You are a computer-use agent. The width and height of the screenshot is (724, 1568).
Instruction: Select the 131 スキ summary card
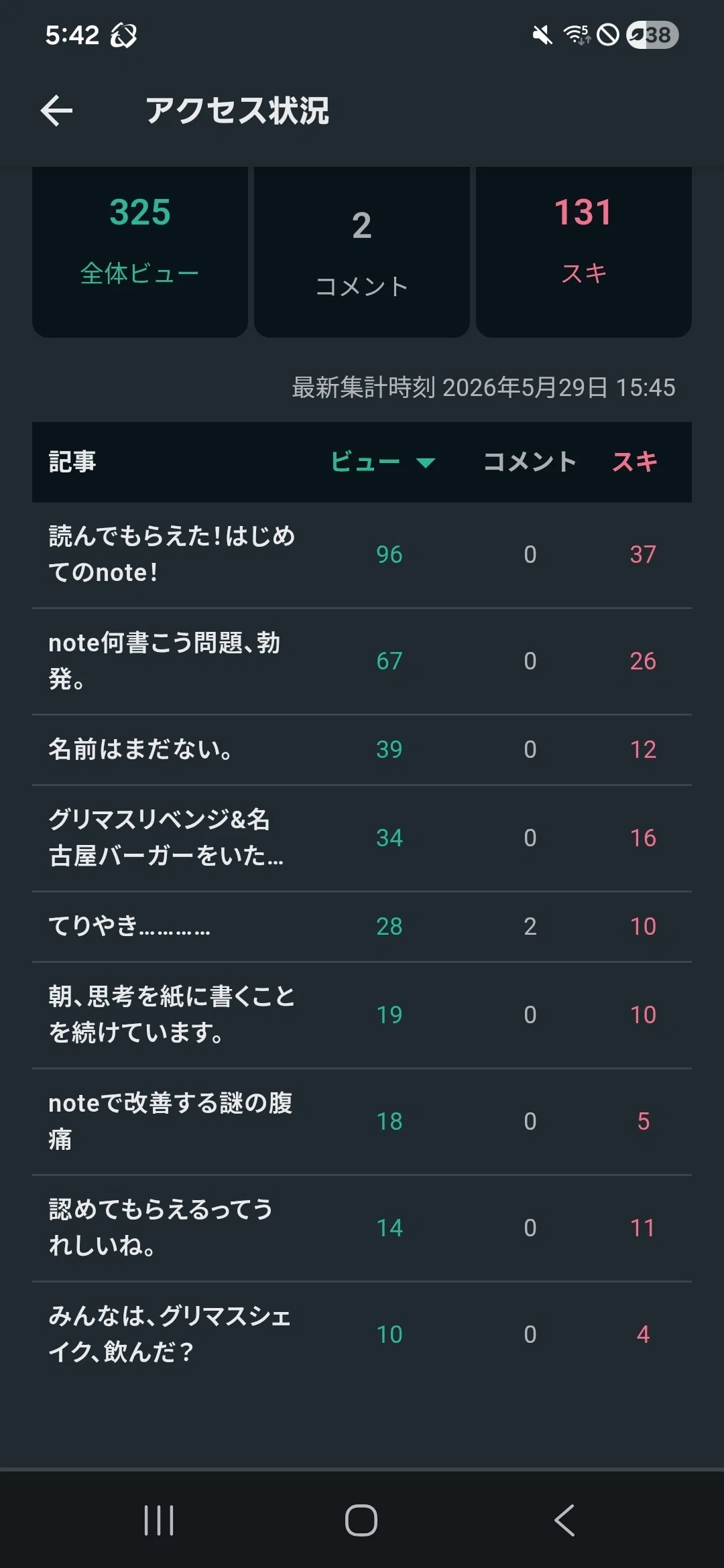pyautogui.click(x=584, y=252)
